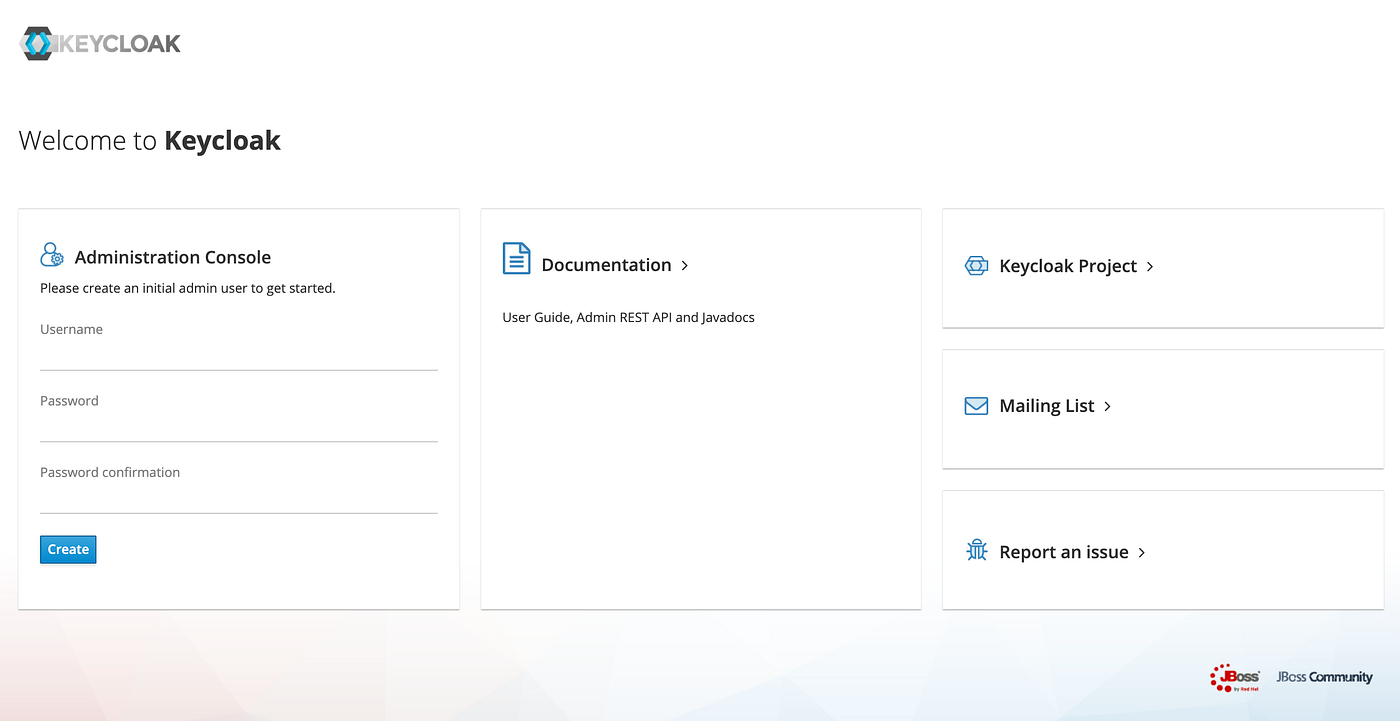Click the Report an issue bug icon
The image size is (1400, 721).
point(977,550)
